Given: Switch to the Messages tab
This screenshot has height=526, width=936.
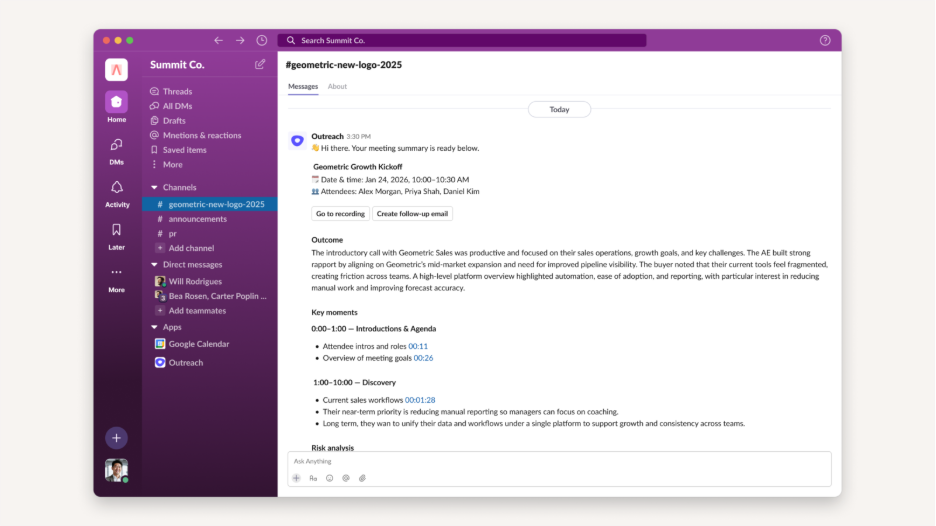Looking at the screenshot, I should [x=303, y=87].
